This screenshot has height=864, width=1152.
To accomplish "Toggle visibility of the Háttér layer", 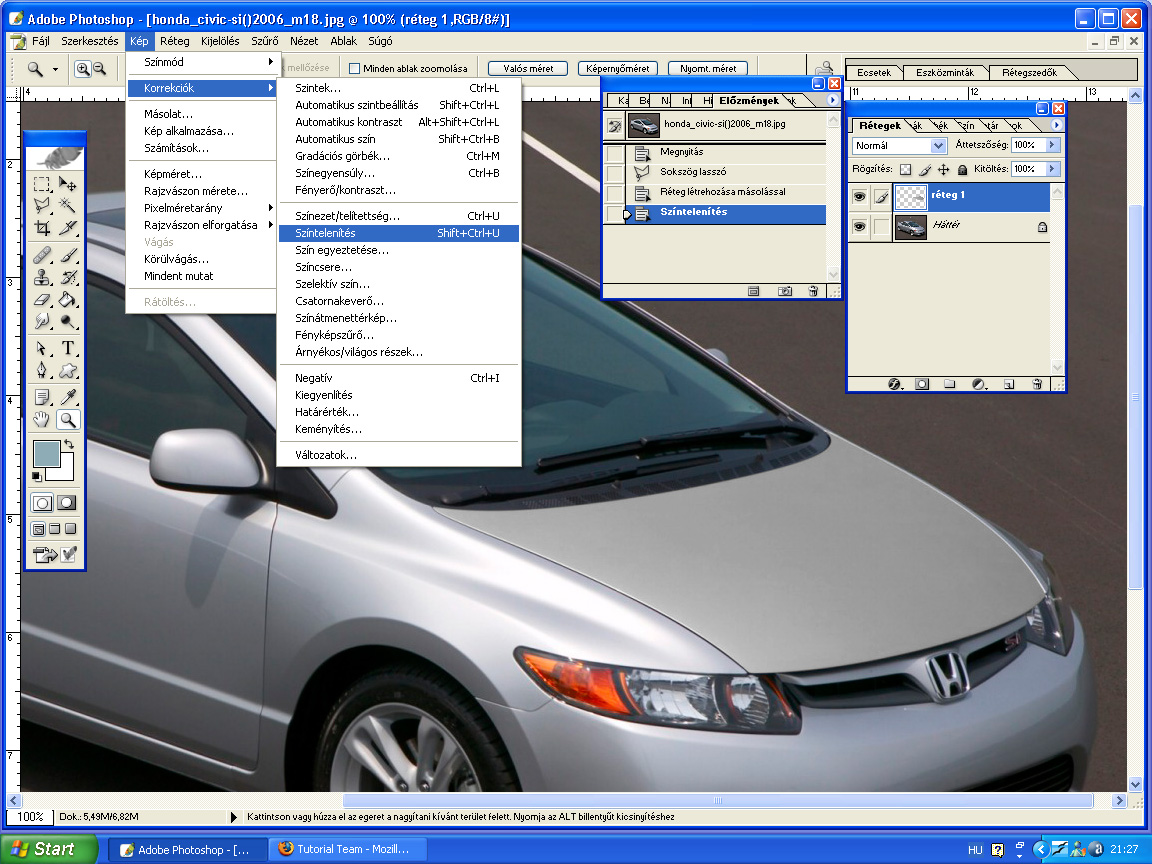I will [x=859, y=227].
